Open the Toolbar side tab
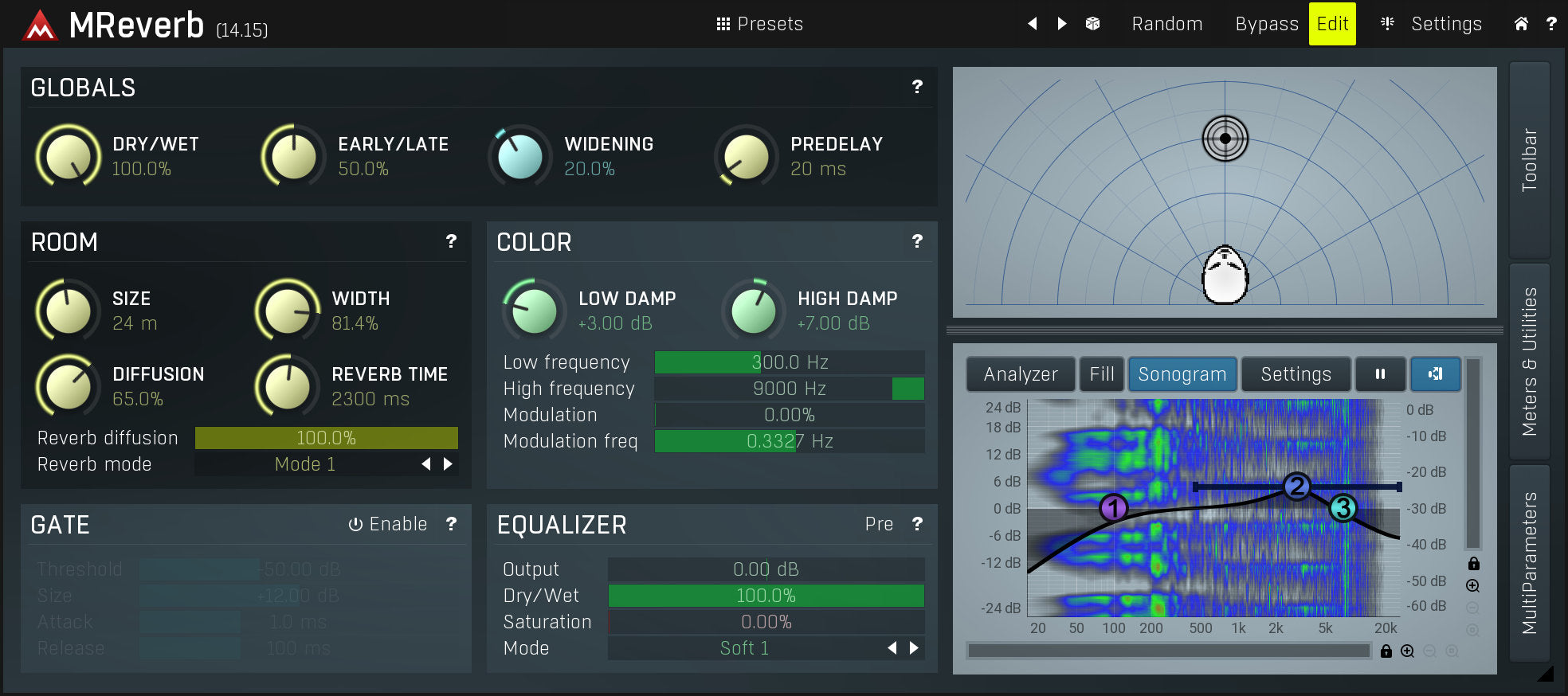This screenshot has height=696, width=1568. 1529,159
